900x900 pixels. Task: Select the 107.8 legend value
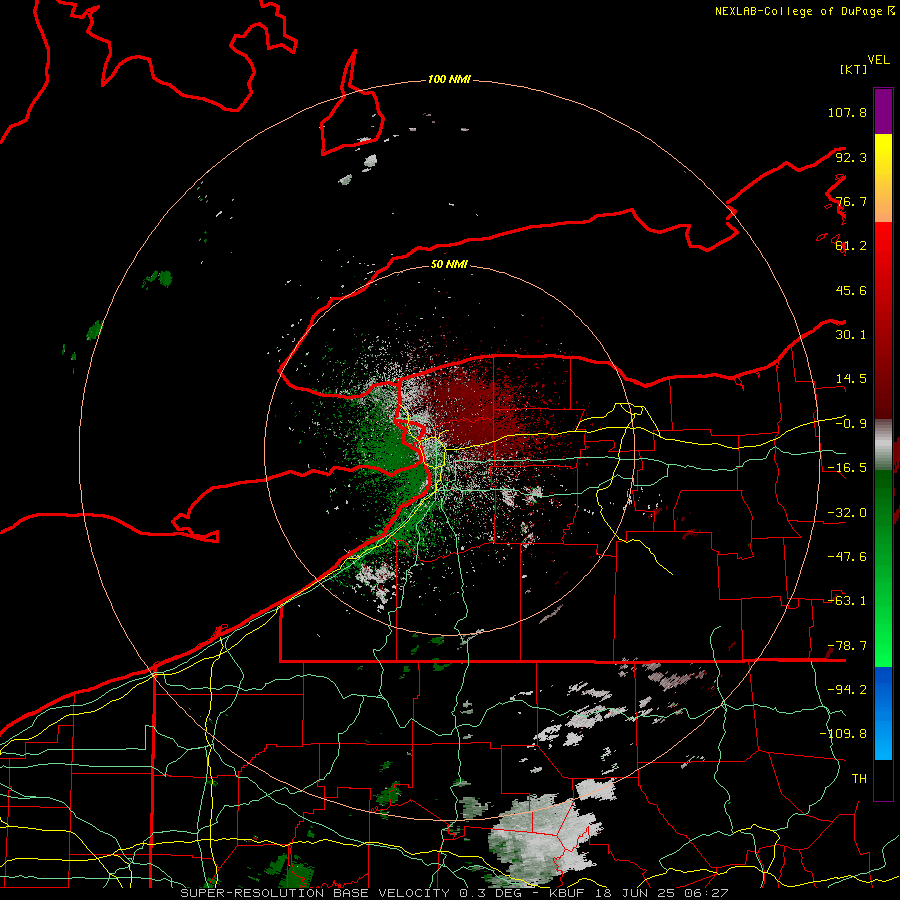coord(847,112)
